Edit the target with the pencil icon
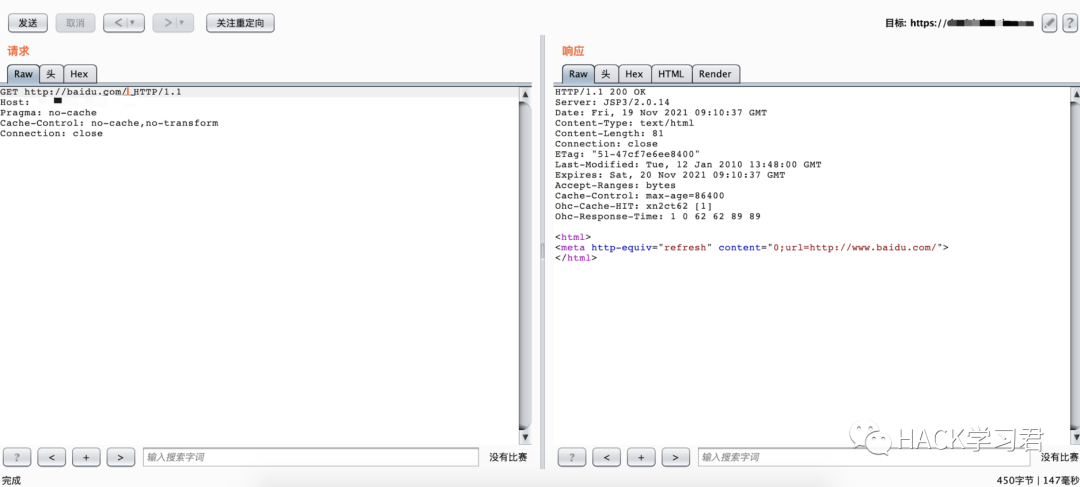Viewport: 1080px width, 487px height. (x=1049, y=23)
